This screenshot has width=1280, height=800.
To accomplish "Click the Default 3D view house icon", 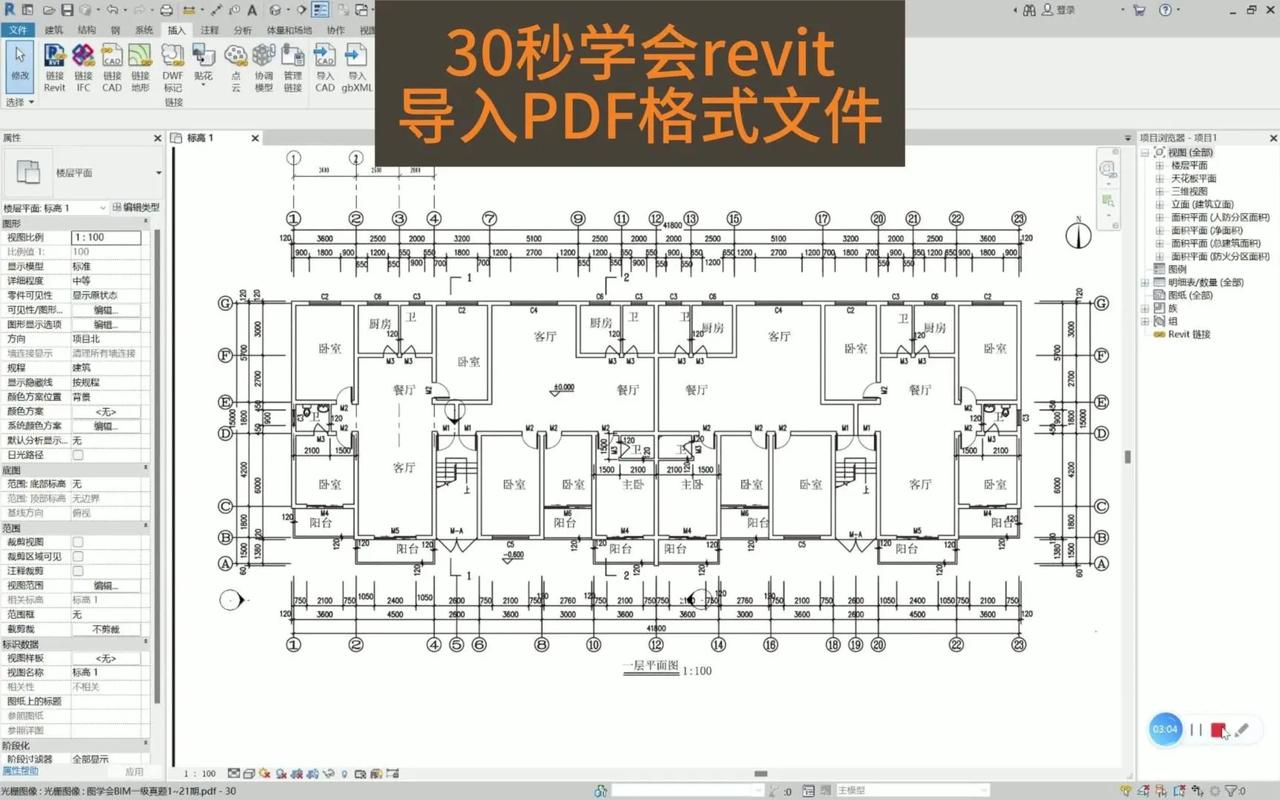I will click(x=275, y=10).
